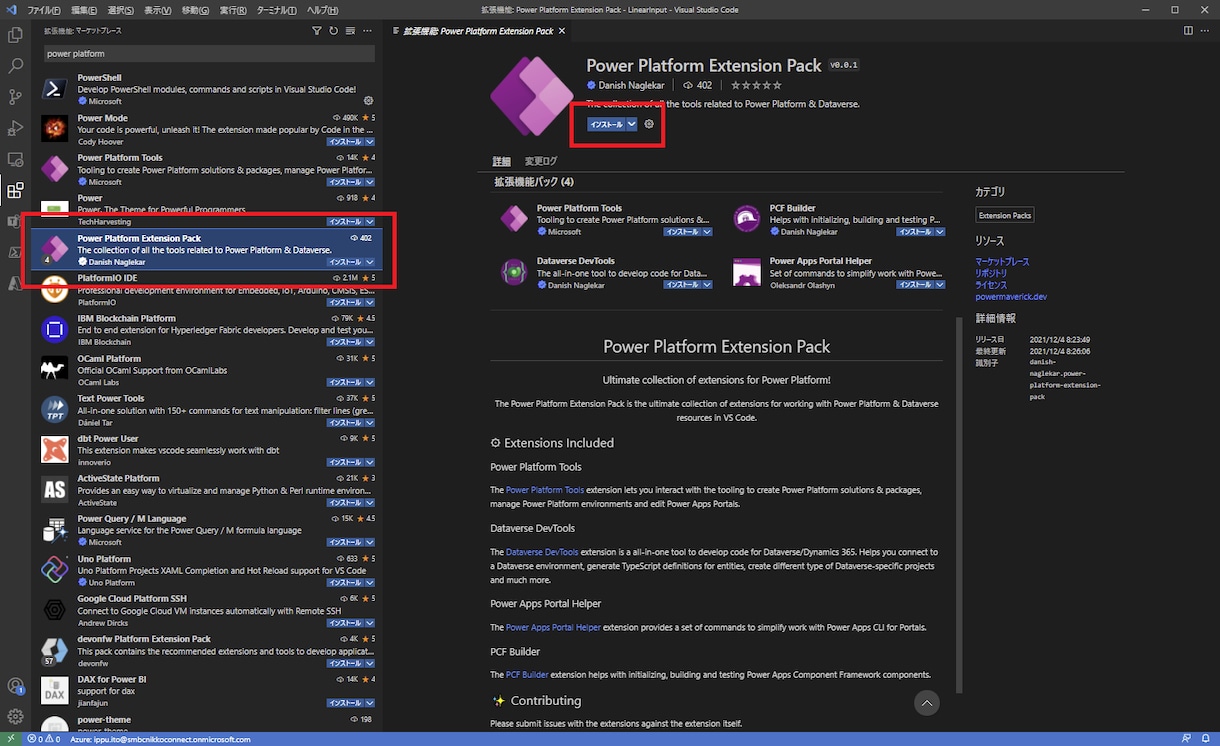Close the Power Platform Extension Pack tab
The image size is (1220, 746).
[x=563, y=31]
